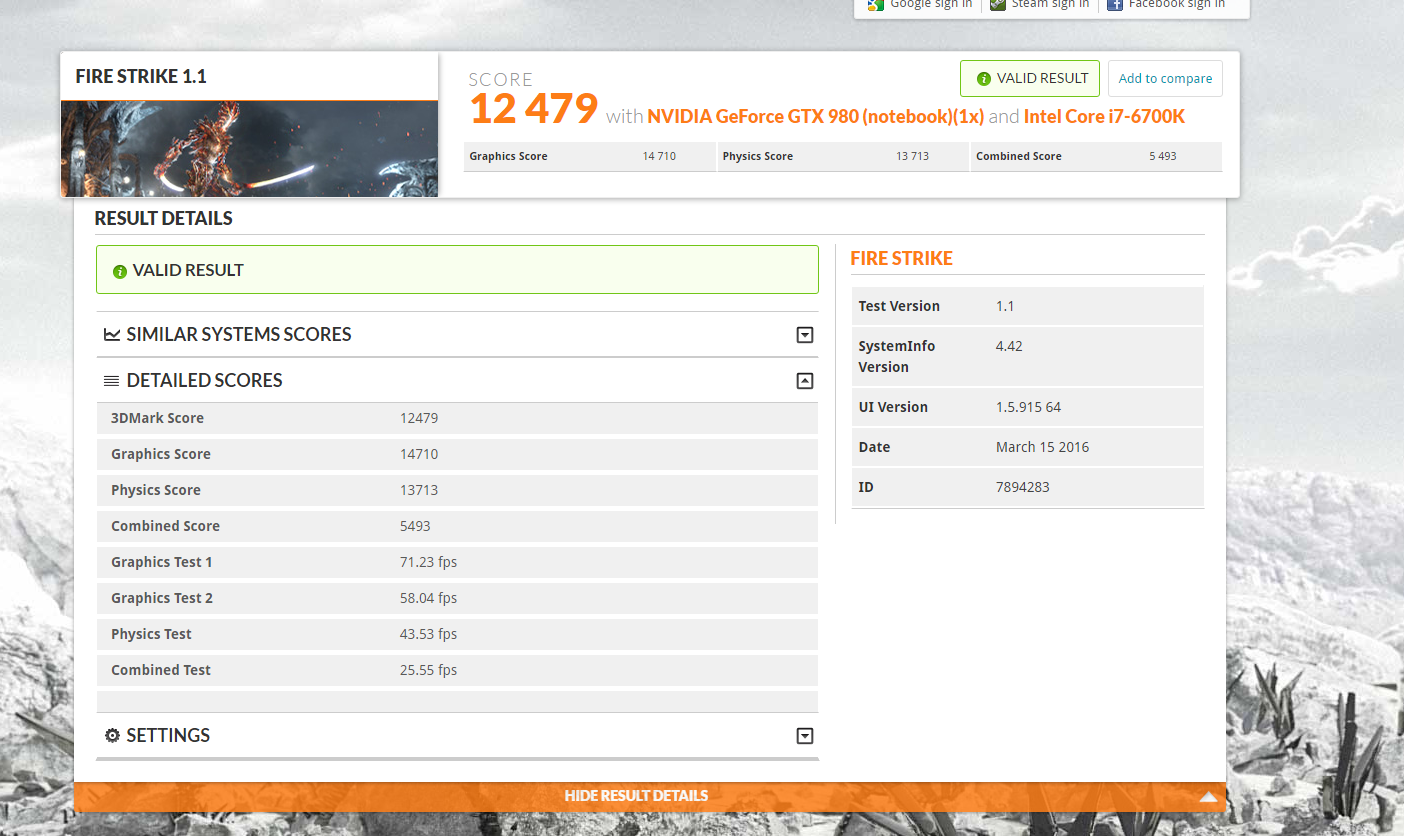1404x836 pixels.
Task: Click the Facebook sign in icon
Action: coord(1115,4)
